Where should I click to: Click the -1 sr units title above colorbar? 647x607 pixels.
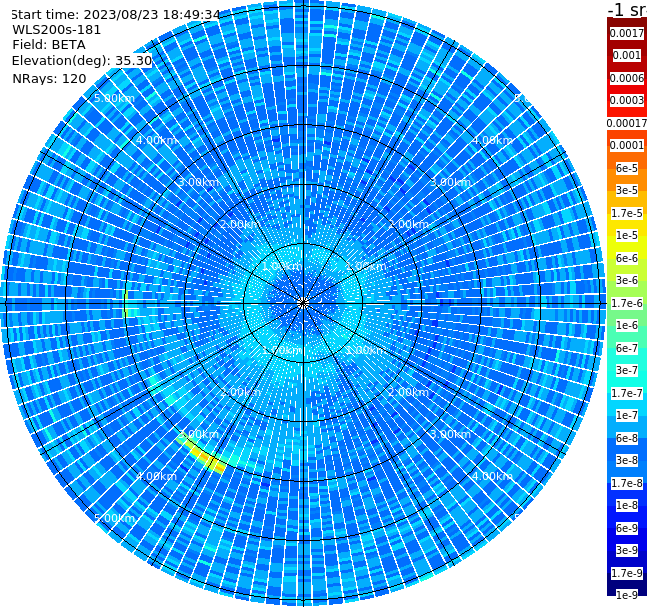coord(627,10)
